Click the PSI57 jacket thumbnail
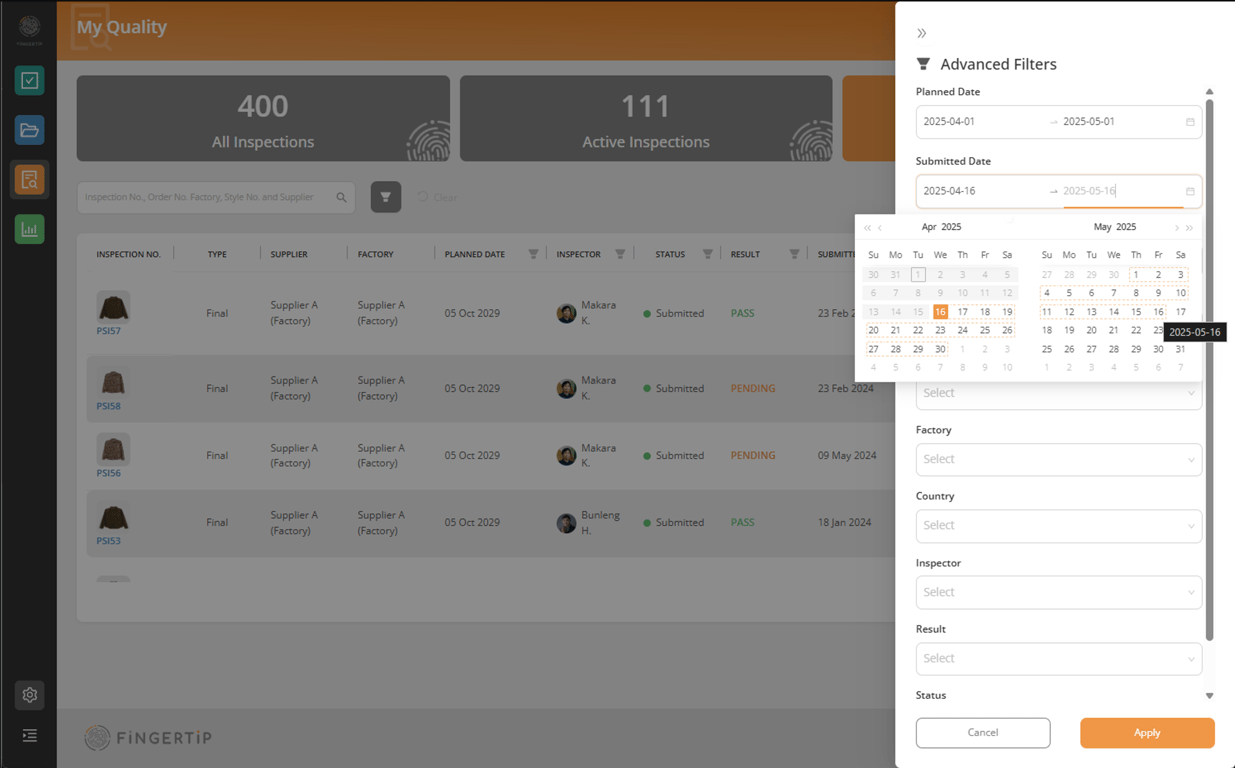 click(x=113, y=307)
